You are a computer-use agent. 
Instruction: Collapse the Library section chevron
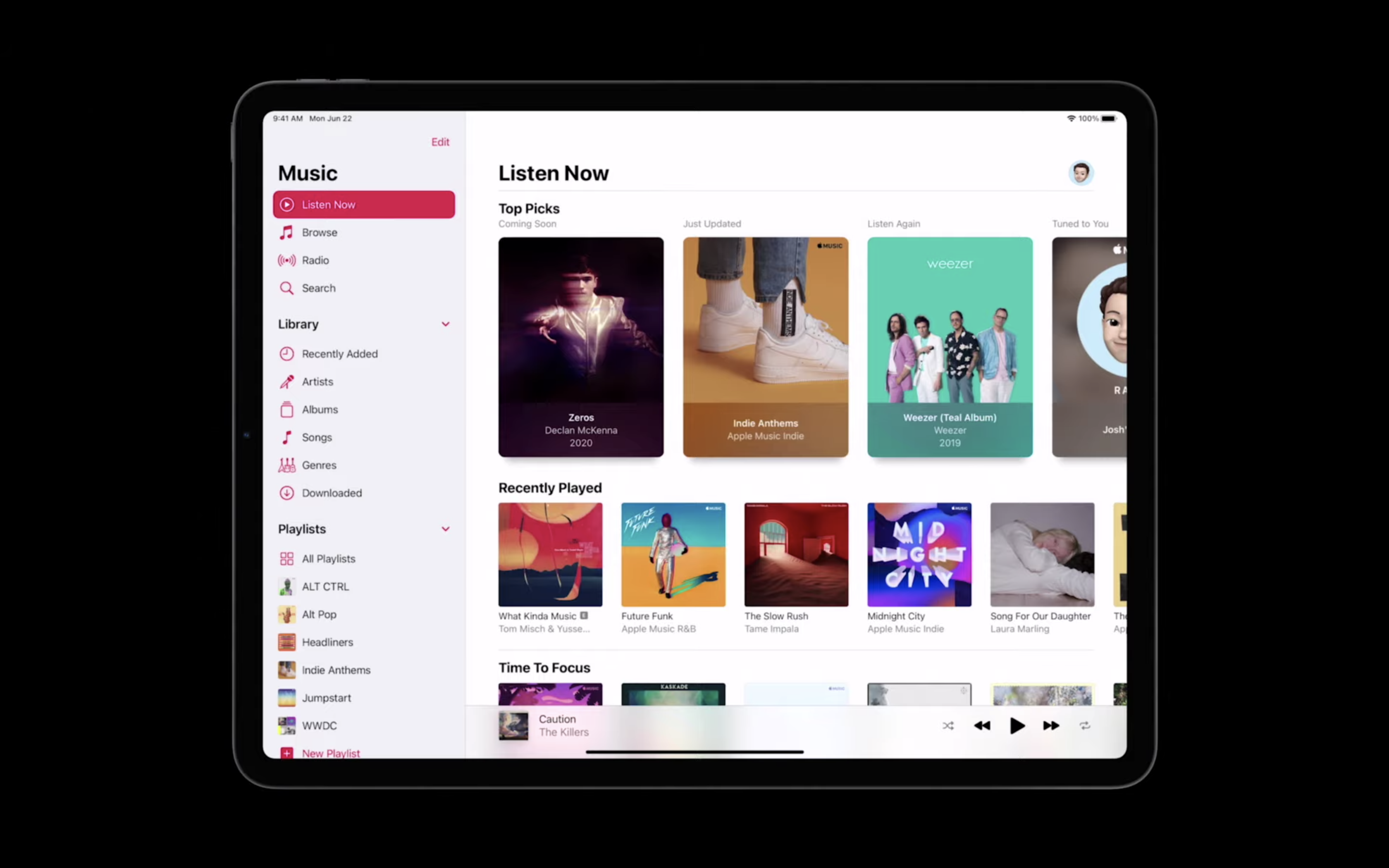(x=445, y=324)
